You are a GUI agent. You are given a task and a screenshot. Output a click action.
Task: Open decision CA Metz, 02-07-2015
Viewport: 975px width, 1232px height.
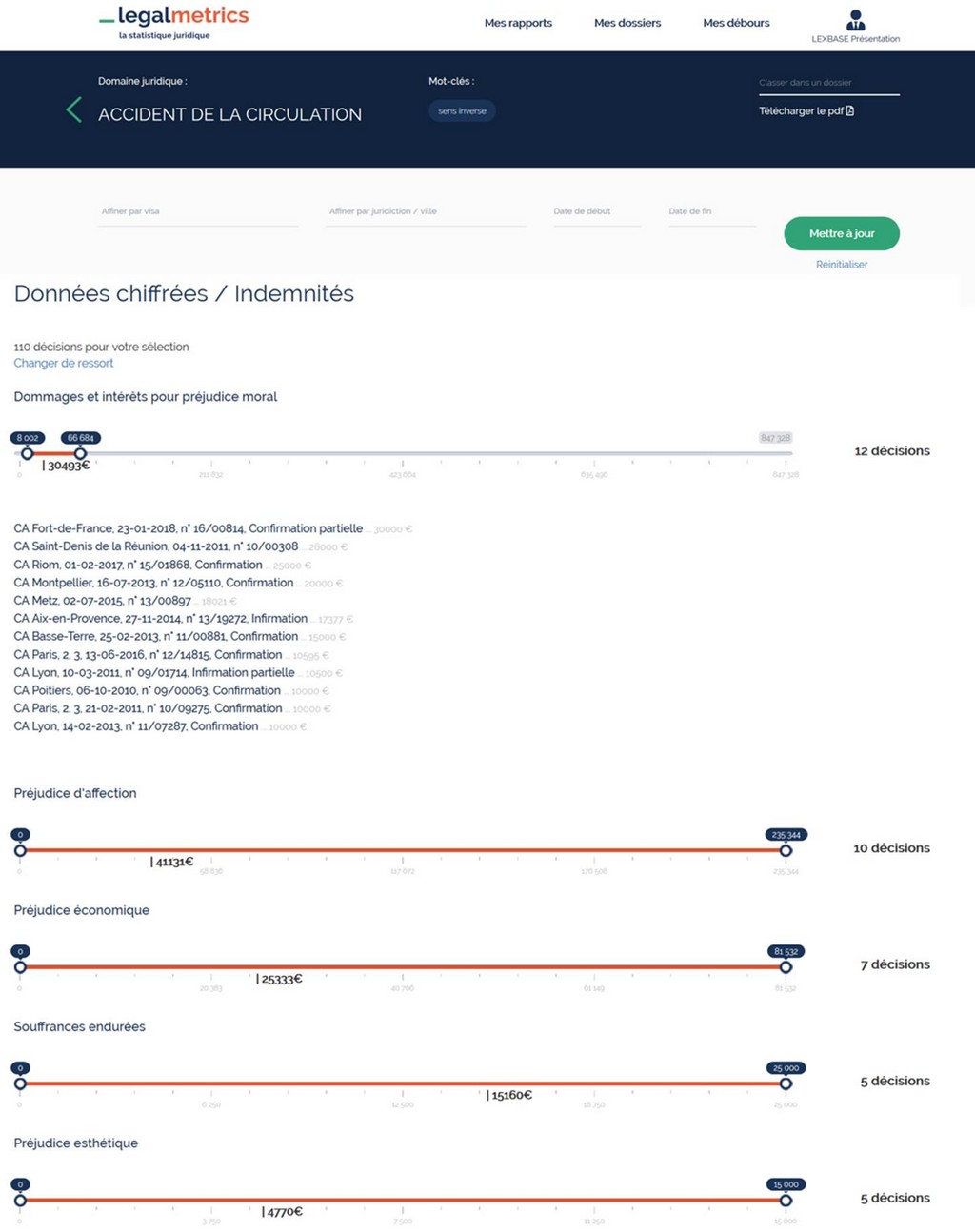[102, 601]
